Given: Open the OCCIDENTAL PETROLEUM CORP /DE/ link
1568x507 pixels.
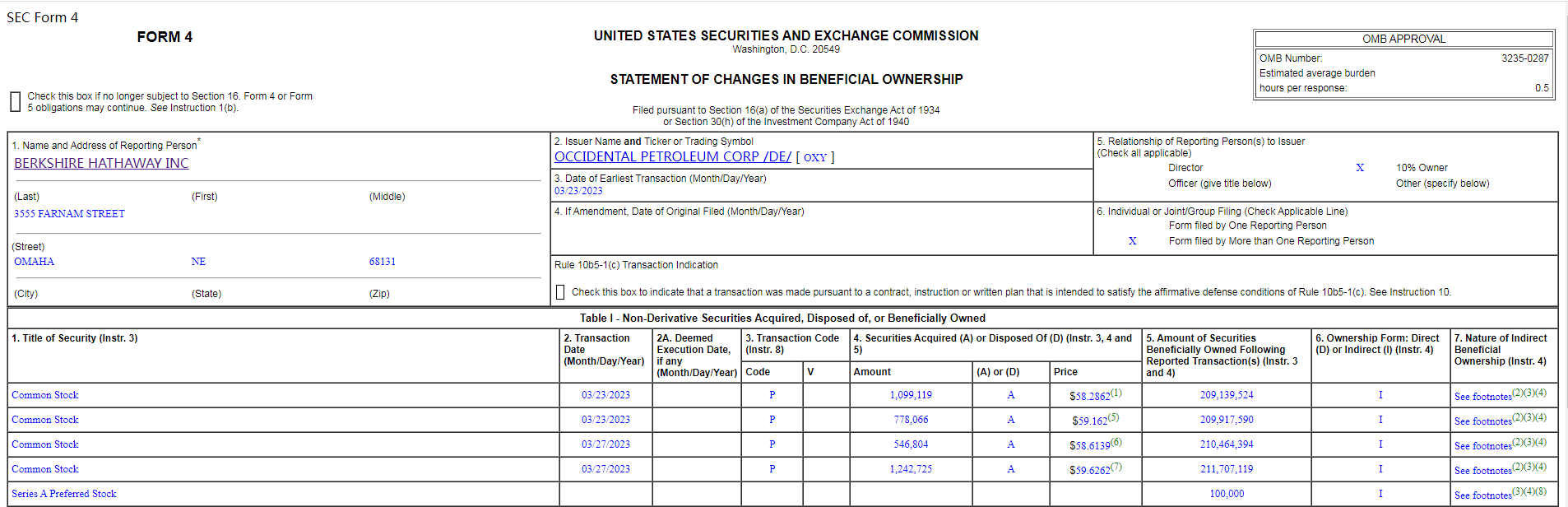Looking at the screenshot, I should (672, 156).
